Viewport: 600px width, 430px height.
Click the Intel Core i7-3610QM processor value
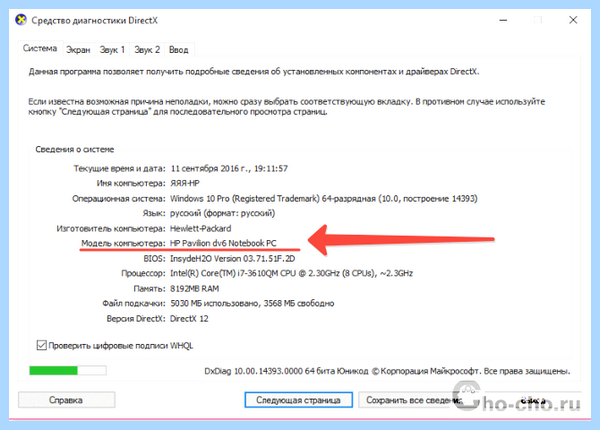(291, 274)
